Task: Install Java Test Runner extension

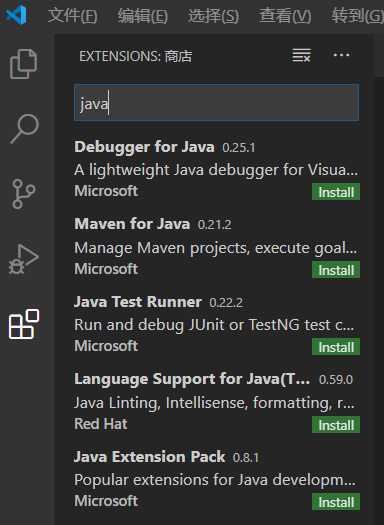Action: point(336,347)
